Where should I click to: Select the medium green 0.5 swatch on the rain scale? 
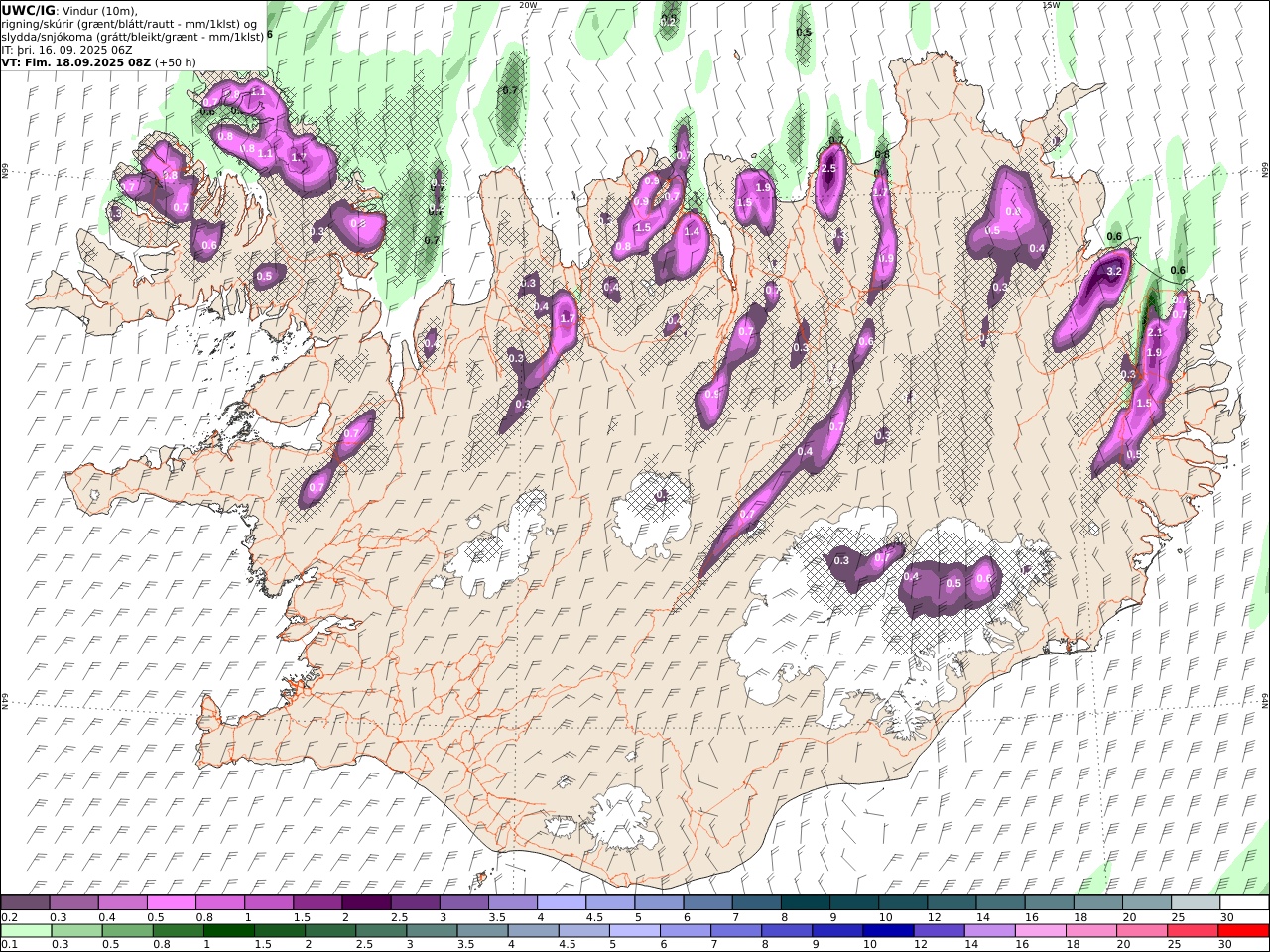coord(127,931)
